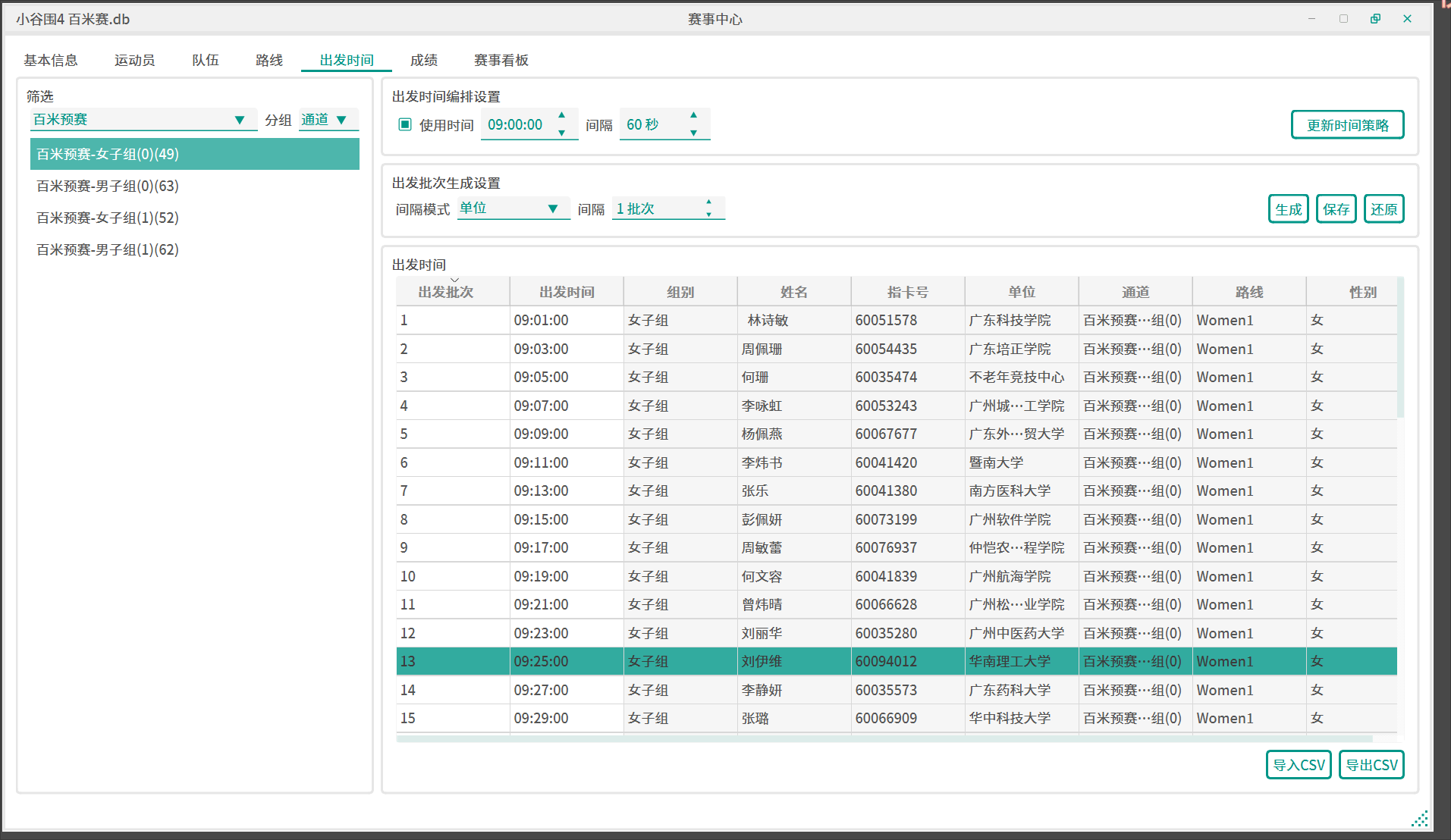Viewport: 1451px width, 840px height.
Task: Select the row for 林诗敏
Action: click(768, 321)
